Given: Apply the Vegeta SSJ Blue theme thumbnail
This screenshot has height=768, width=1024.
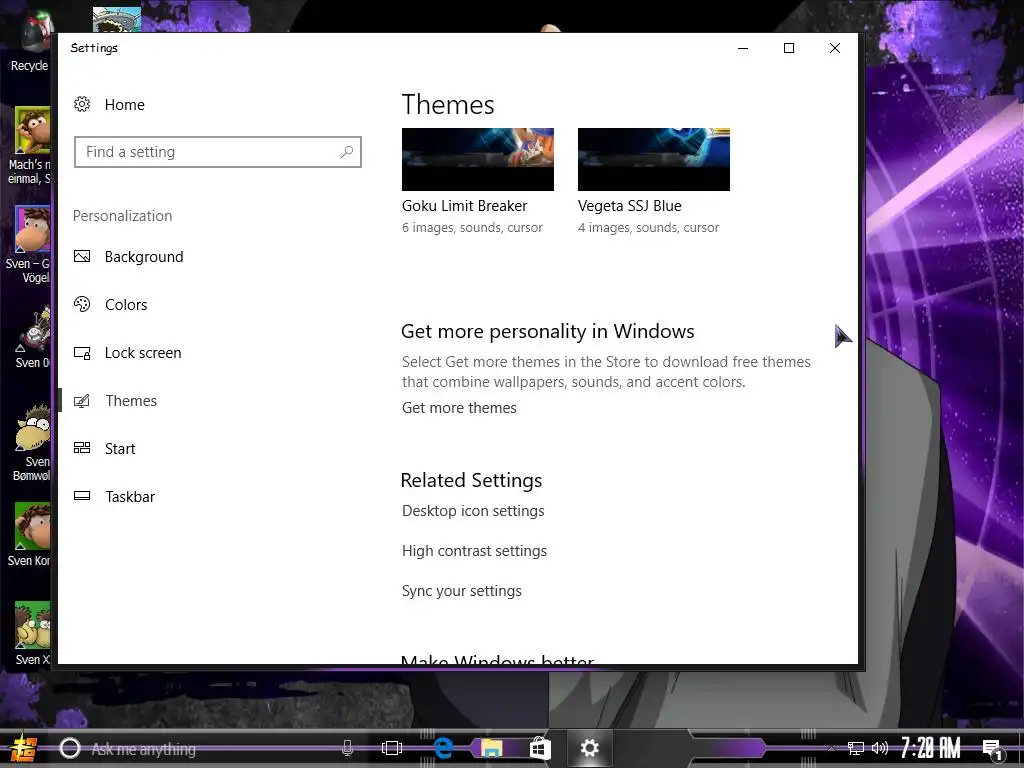Looking at the screenshot, I should 654,159.
